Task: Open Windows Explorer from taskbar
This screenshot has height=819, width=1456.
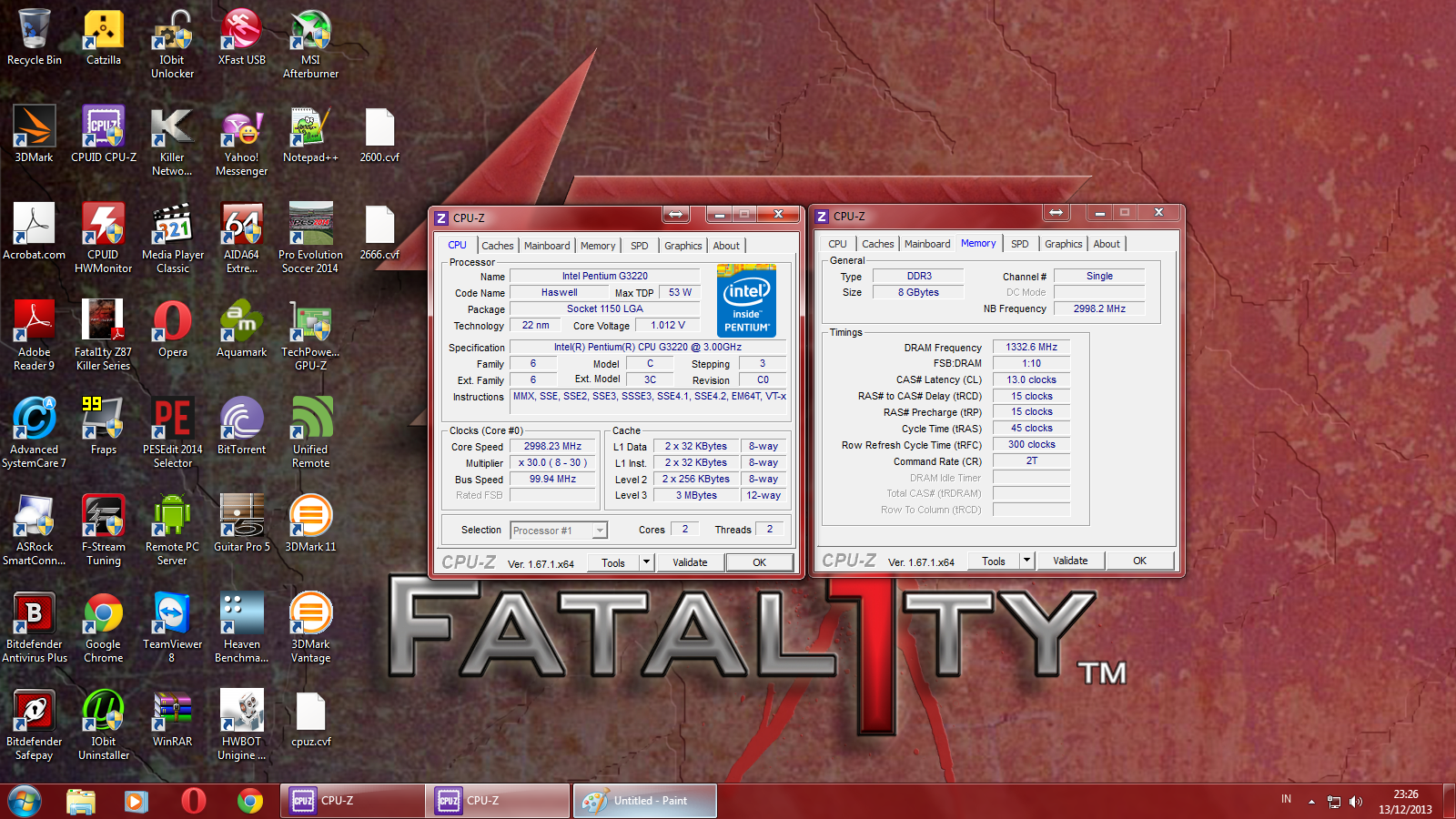Action: [x=81, y=801]
